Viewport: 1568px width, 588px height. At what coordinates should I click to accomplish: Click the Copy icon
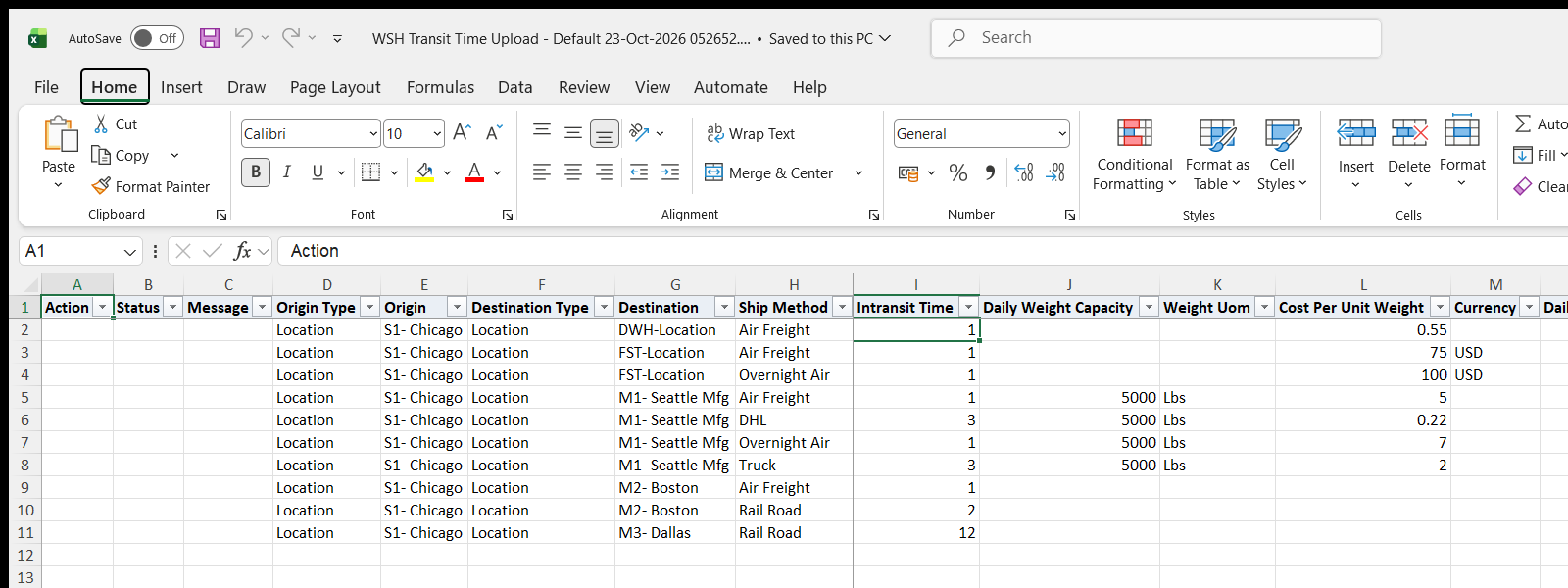tap(101, 155)
